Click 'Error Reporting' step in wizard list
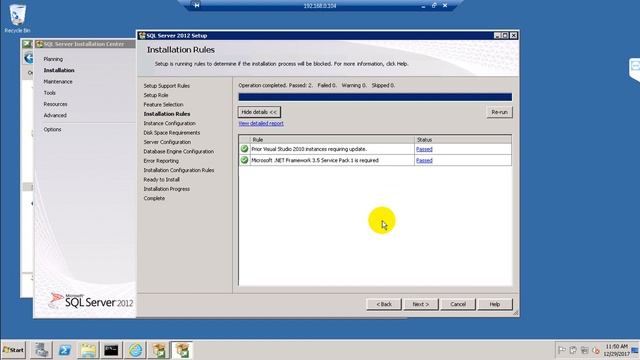 click(161, 161)
